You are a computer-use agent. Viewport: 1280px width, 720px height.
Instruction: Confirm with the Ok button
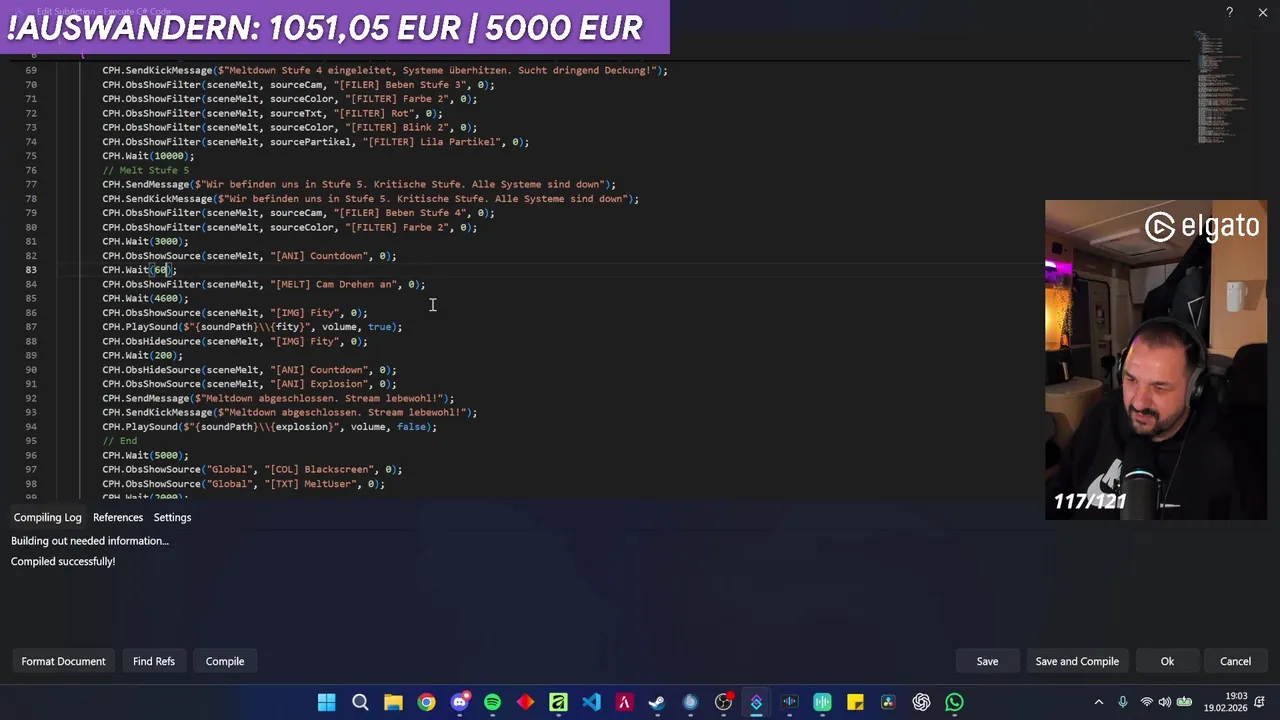pos(1167,661)
